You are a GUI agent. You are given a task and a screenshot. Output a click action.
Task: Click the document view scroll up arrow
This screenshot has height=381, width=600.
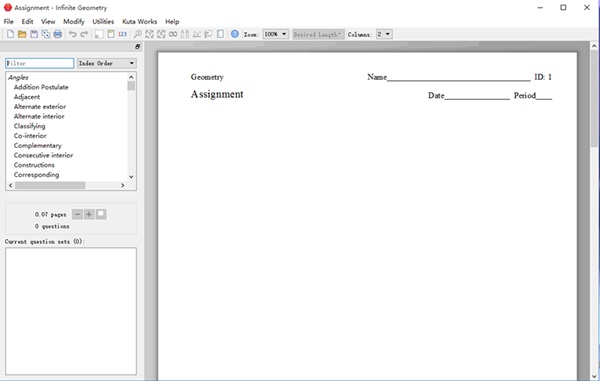(594, 46)
